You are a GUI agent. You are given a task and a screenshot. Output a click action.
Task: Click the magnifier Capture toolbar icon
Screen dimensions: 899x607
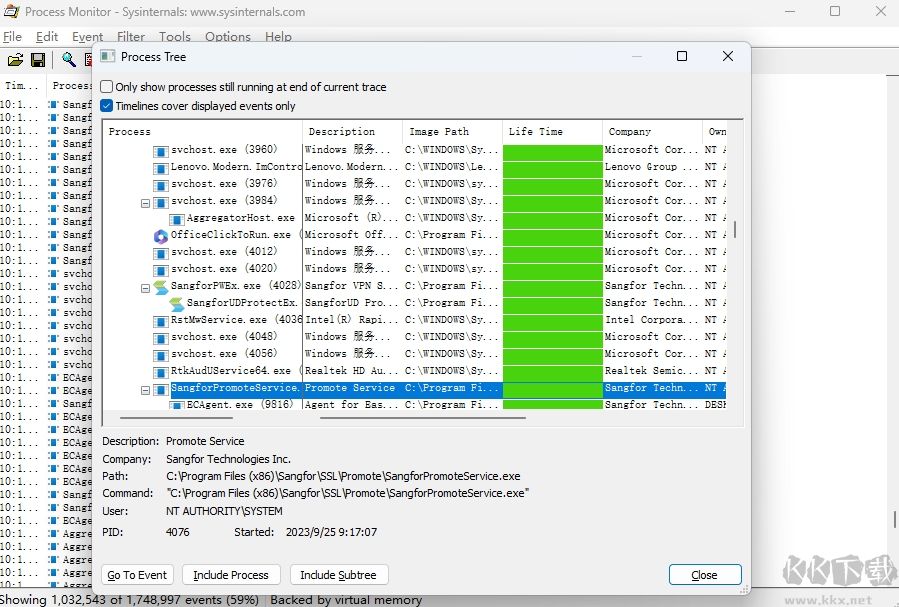coord(69,59)
